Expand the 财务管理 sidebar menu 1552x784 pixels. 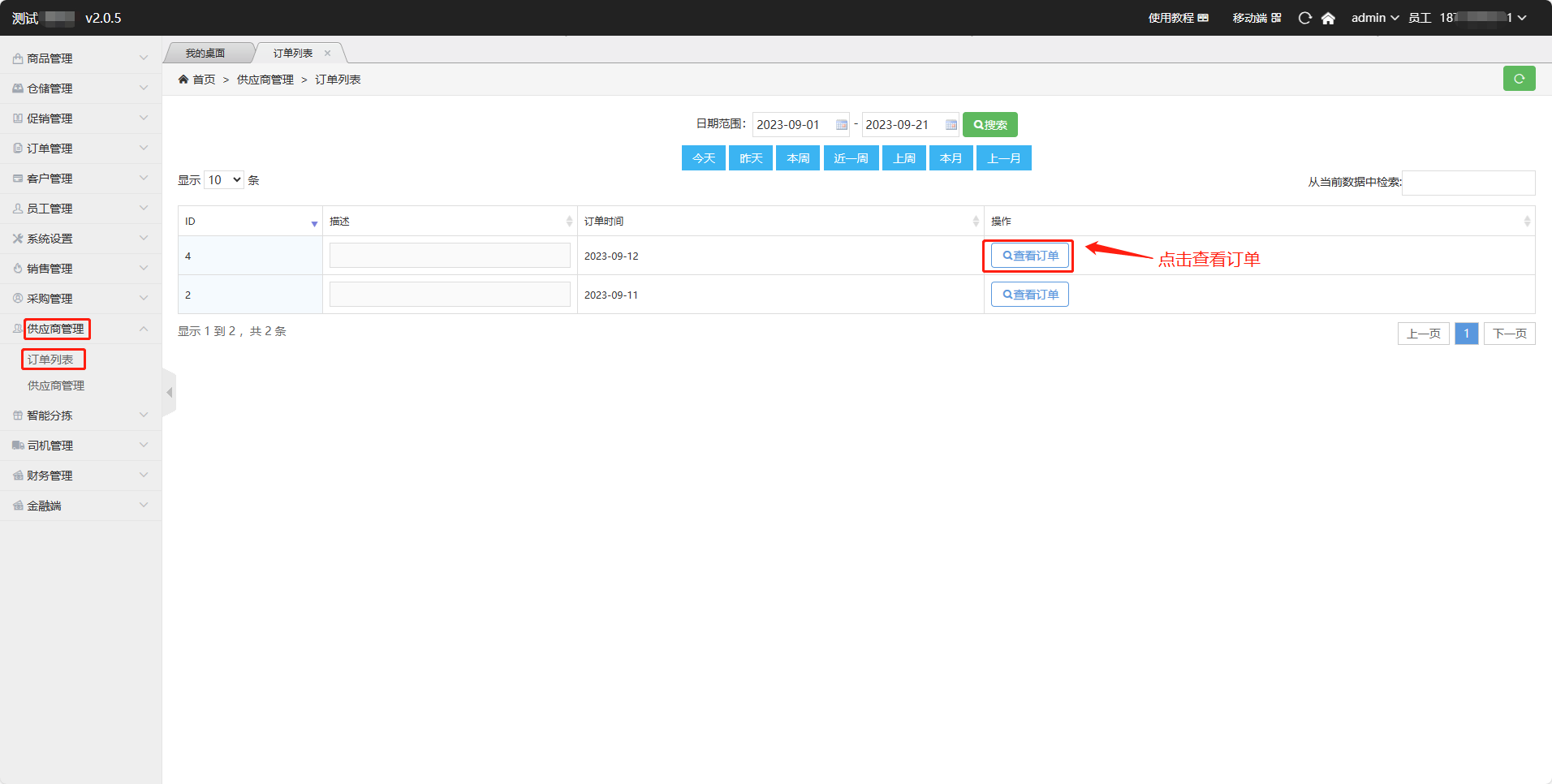point(80,476)
